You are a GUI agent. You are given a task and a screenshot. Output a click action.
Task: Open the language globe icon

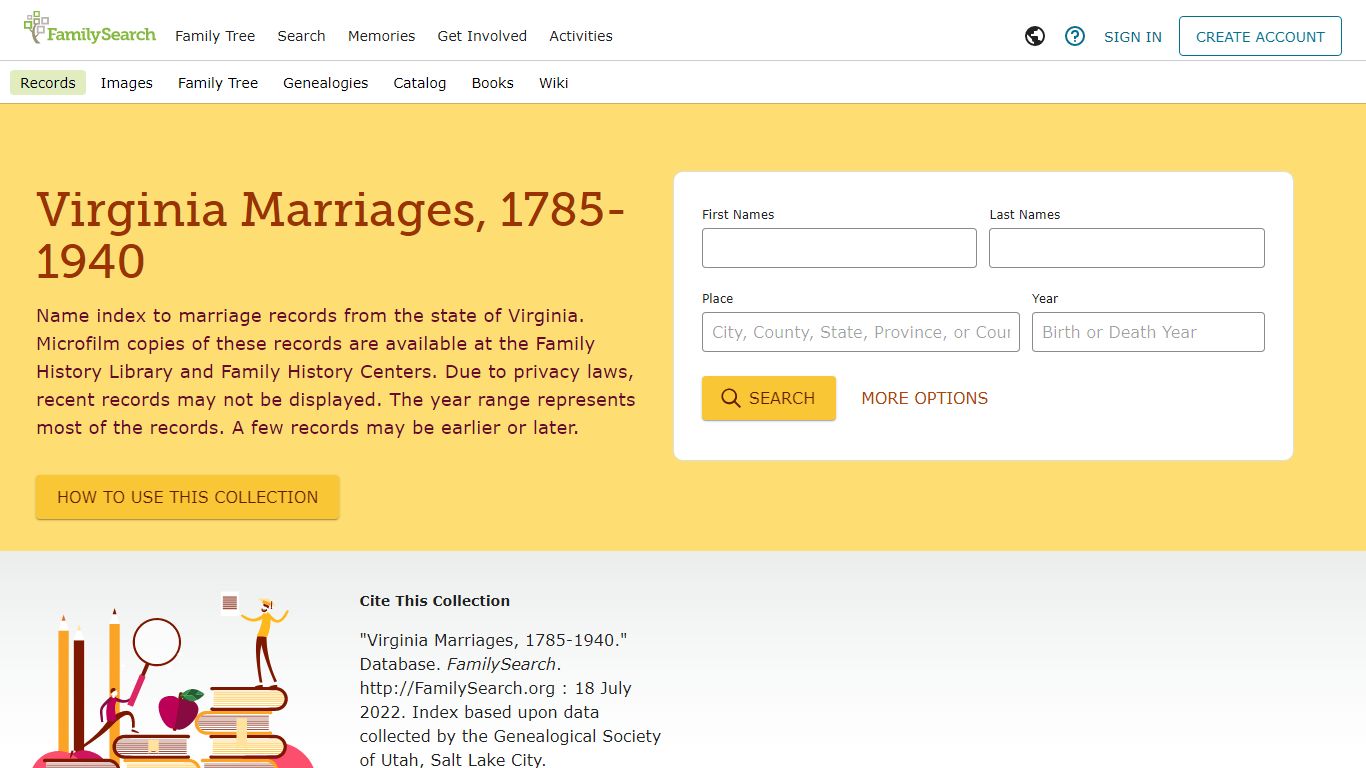(1035, 36)
